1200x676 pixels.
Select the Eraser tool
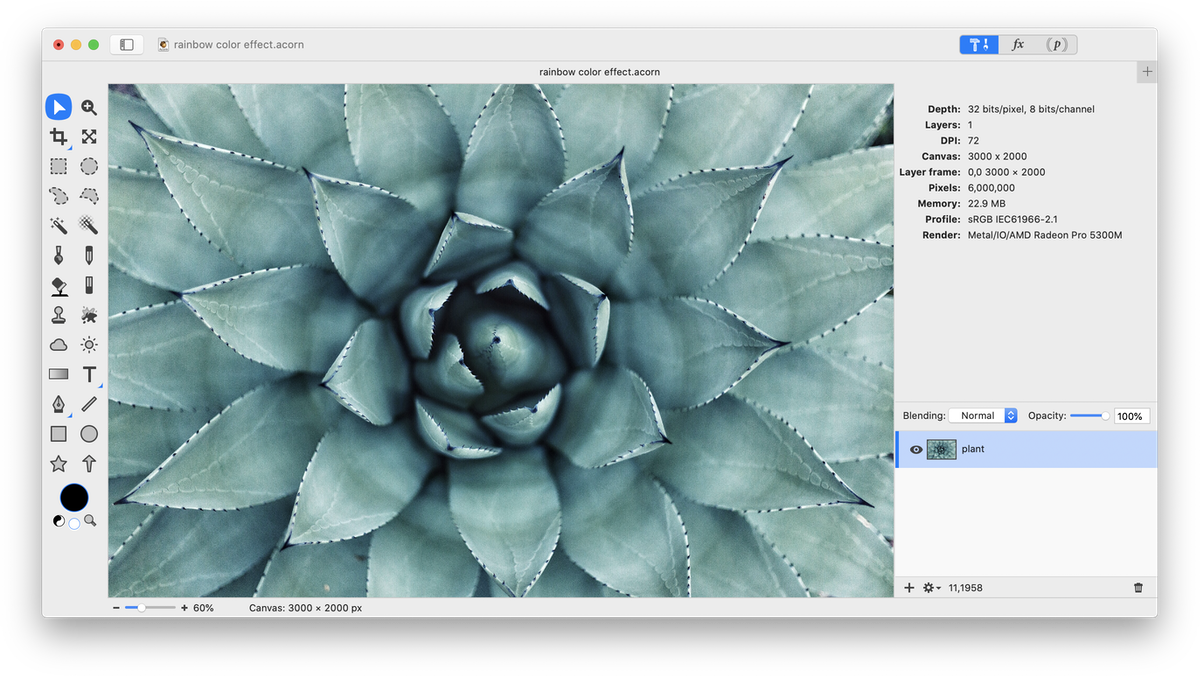click(89, 286)
